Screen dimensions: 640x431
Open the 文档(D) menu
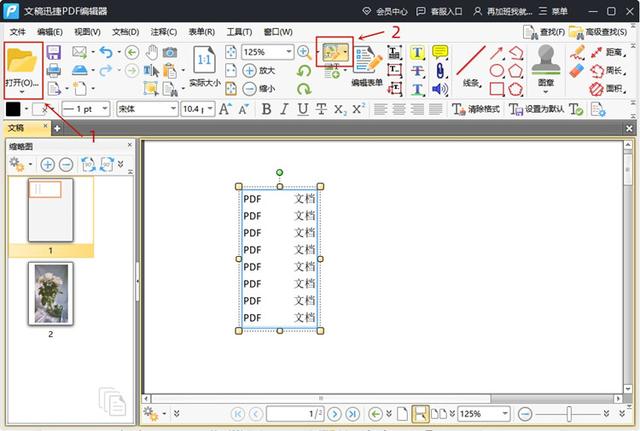click(126, 32)
